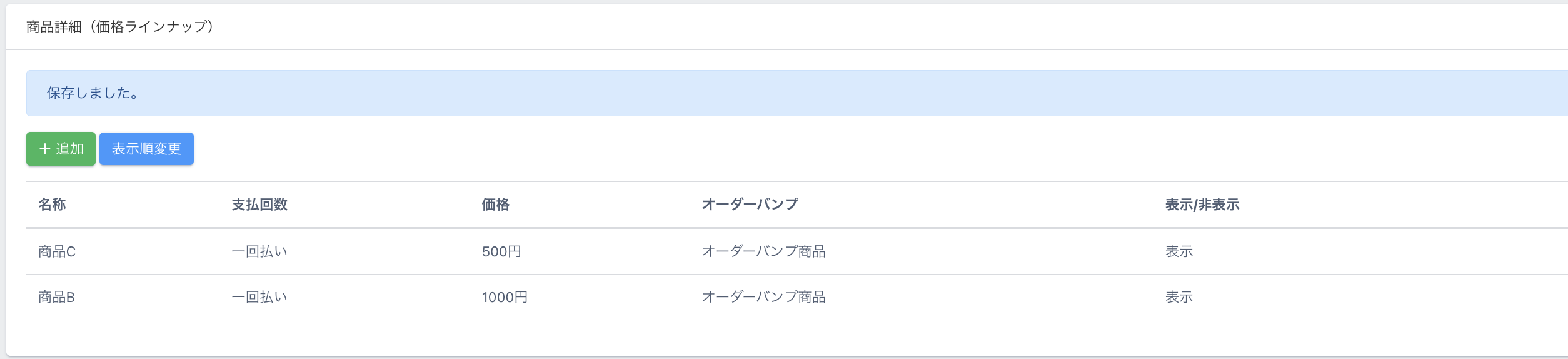Image resolution: width=1568 pixels, height=359 pixels.
Task: Click オーダーバンプ商品 in the 商品B row
Action: [x=763, y=297]
